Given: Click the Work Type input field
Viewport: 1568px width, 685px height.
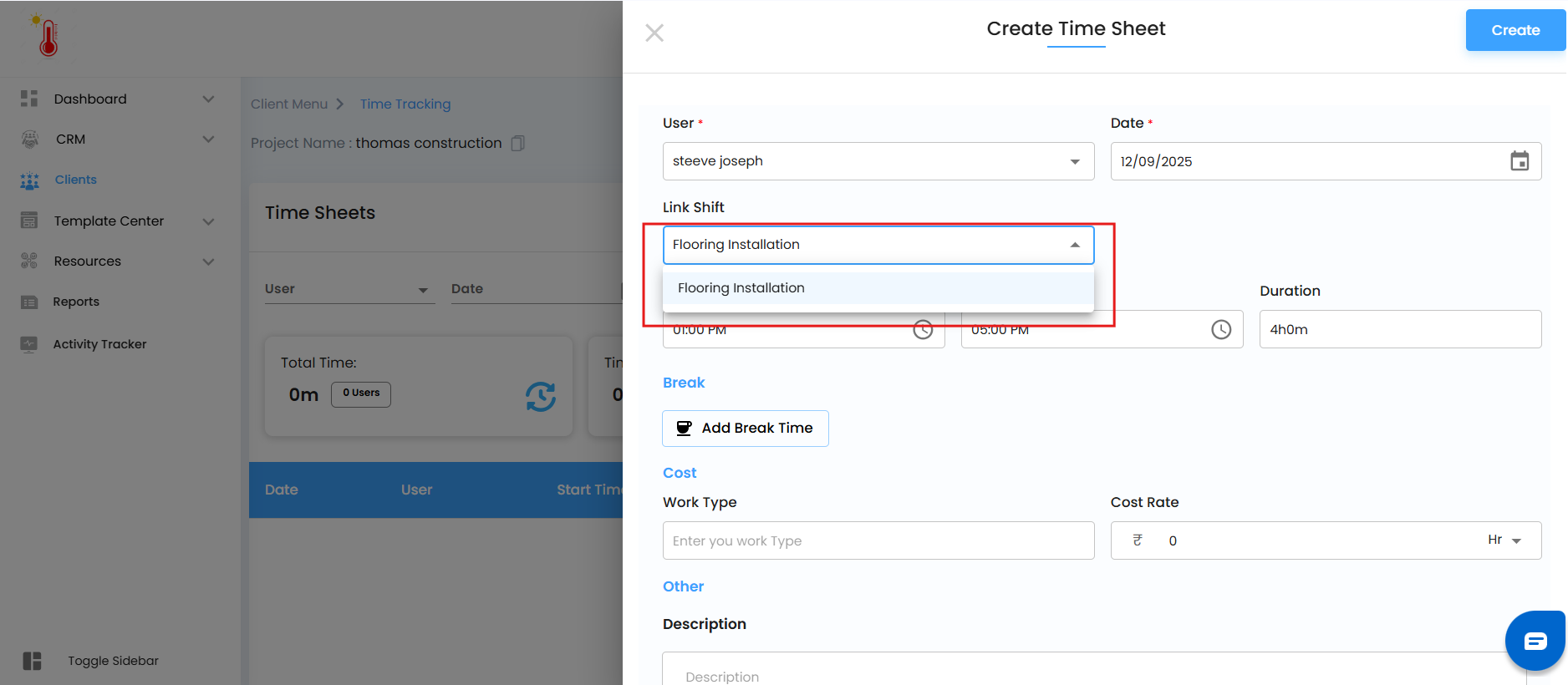Looking at the screenshot, I should point(878,540).
